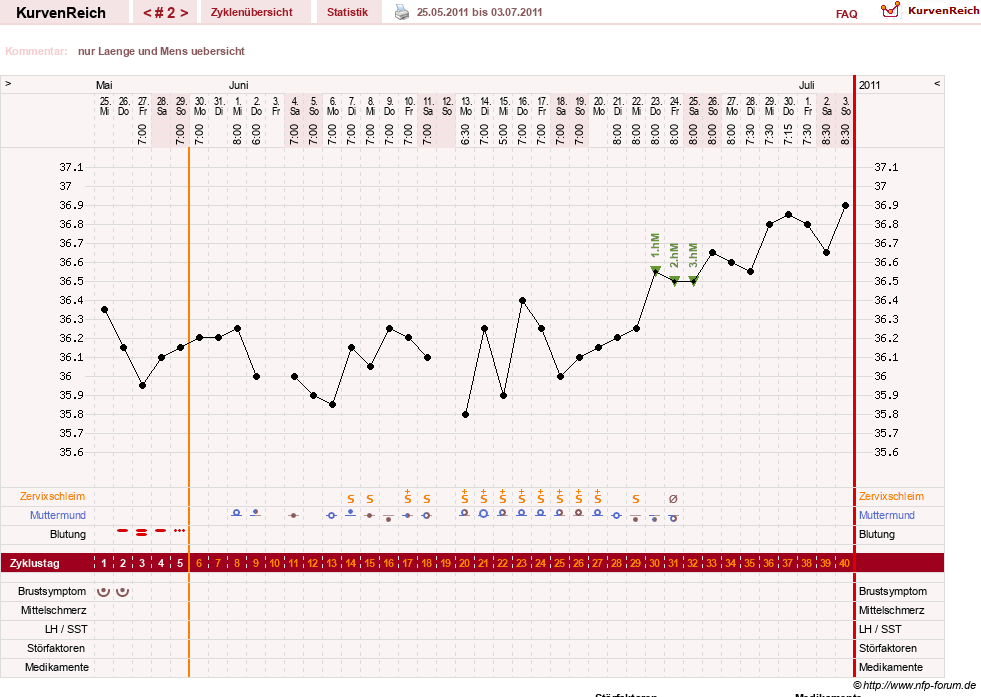Open the Statistik tab
This screenshot has width=981, height=697.
[x=347, y=12]
